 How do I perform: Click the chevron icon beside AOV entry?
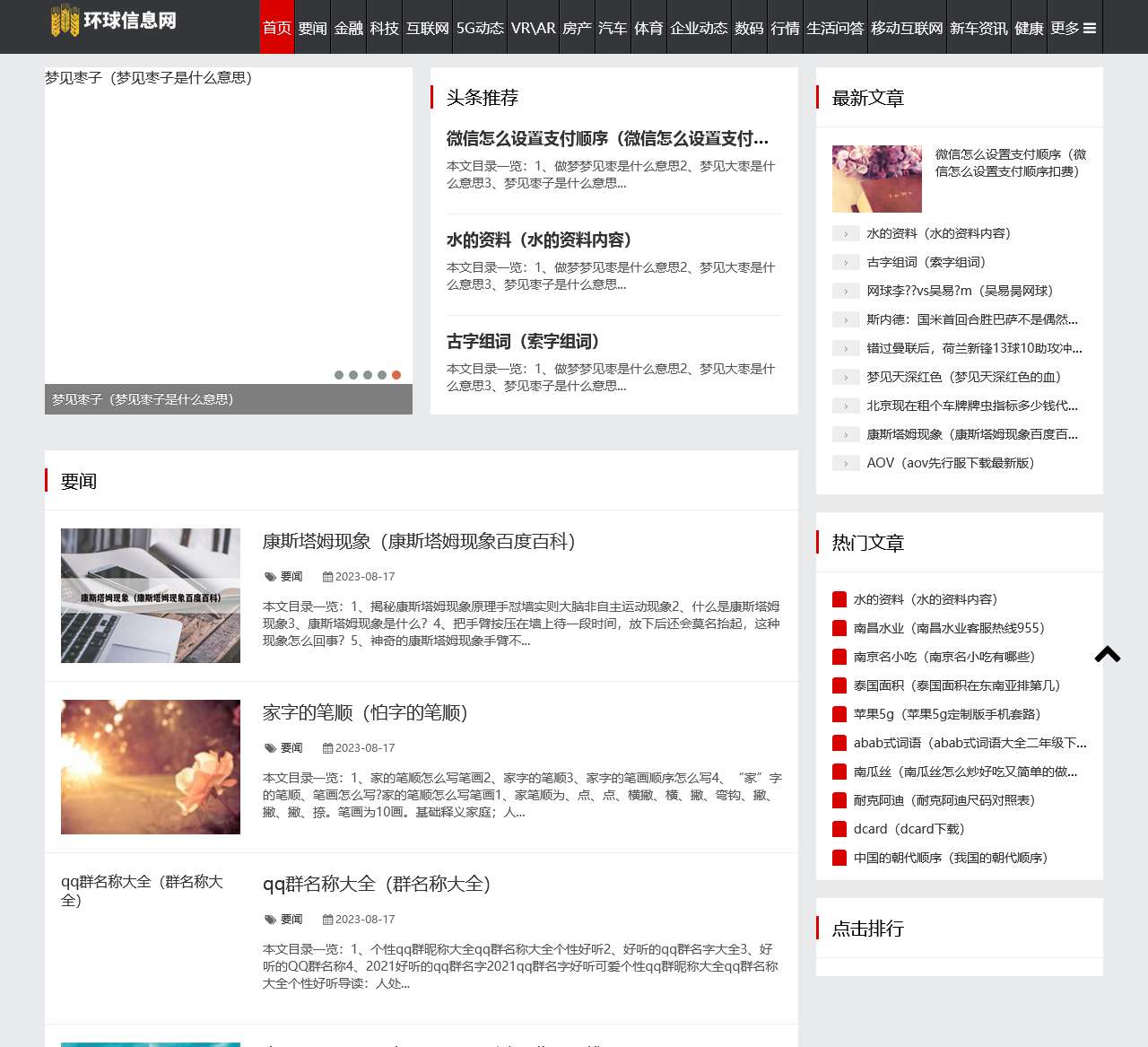pyautogui.click(x=846, y=463)
